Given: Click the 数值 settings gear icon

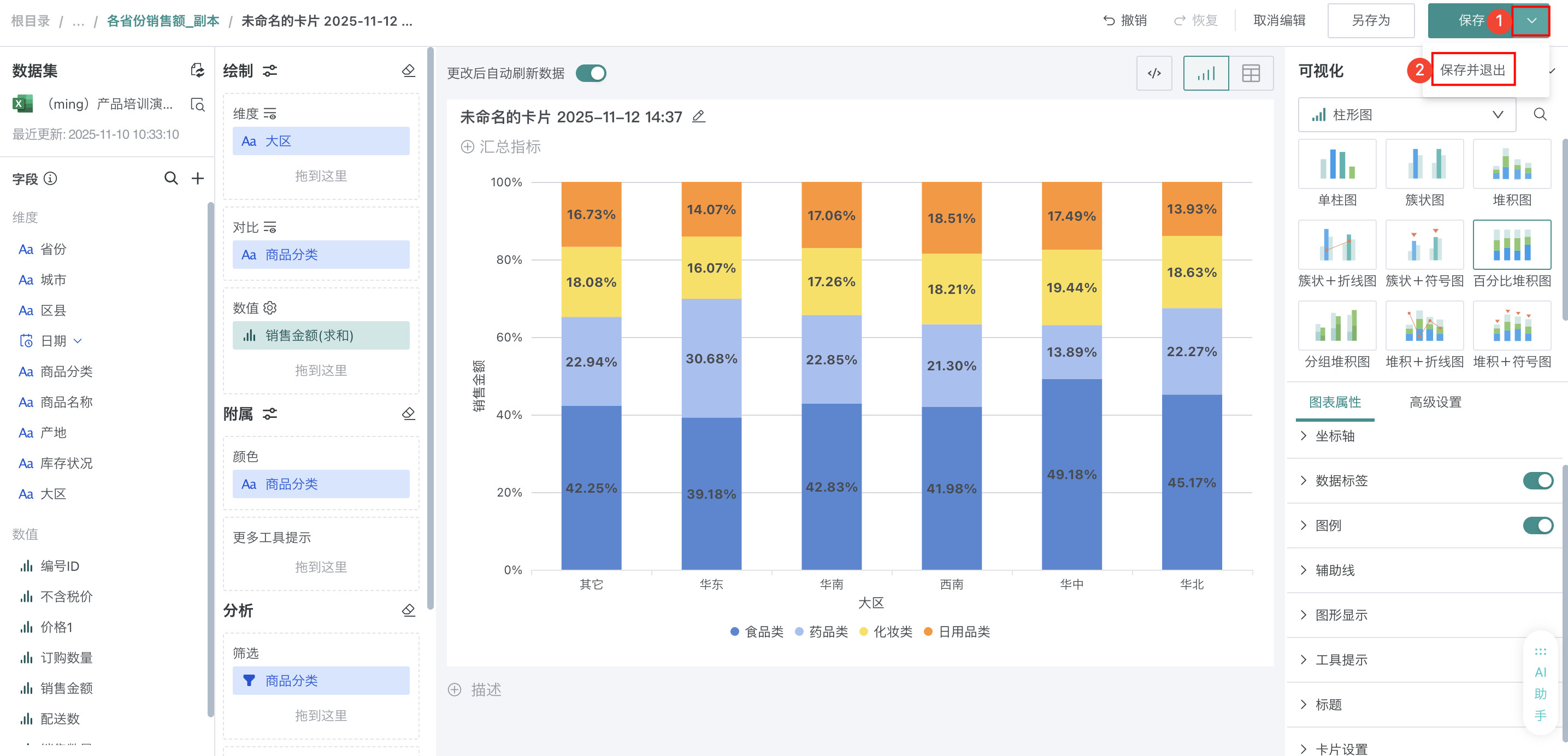Looking at the screenshot, I should point(270,308).
